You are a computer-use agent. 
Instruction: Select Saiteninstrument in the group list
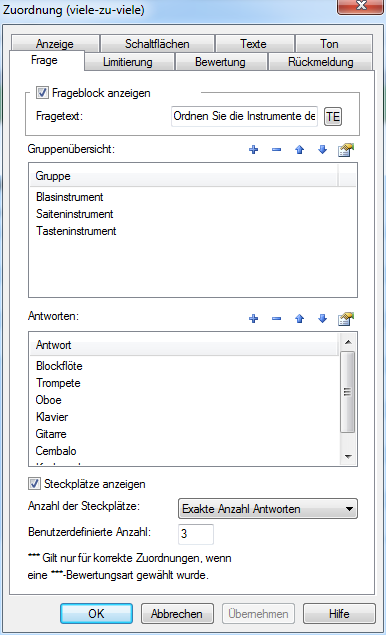pyautogui.click(x=75, y=214)
